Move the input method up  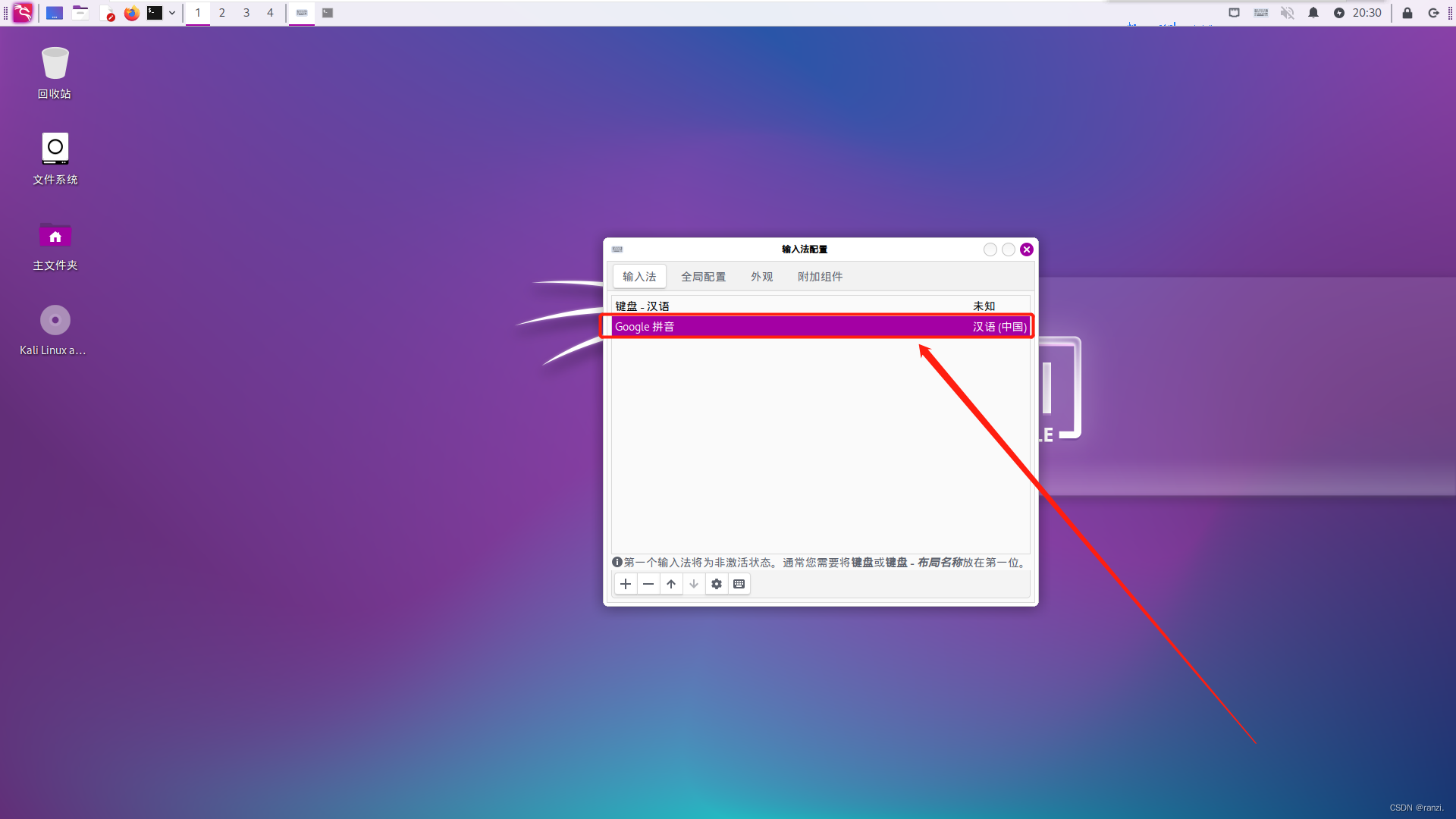(x=670, y=584)
